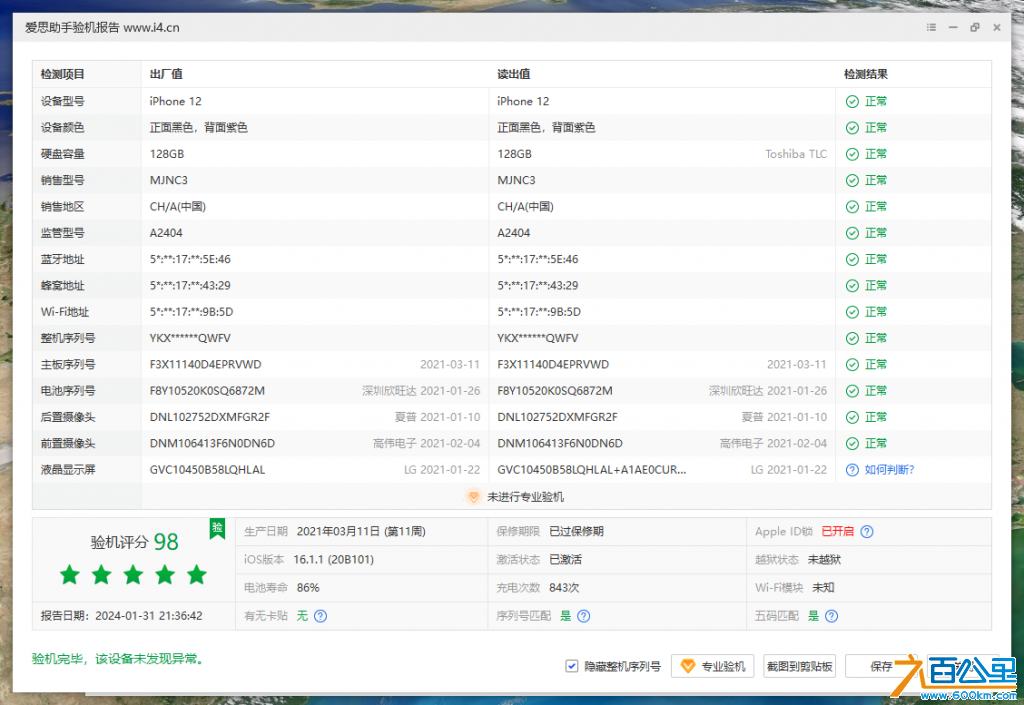Click check icon in 蜂窝地址 row
Image resolution: width=1024 pixels, height=705 pixels.
(852, 286)
